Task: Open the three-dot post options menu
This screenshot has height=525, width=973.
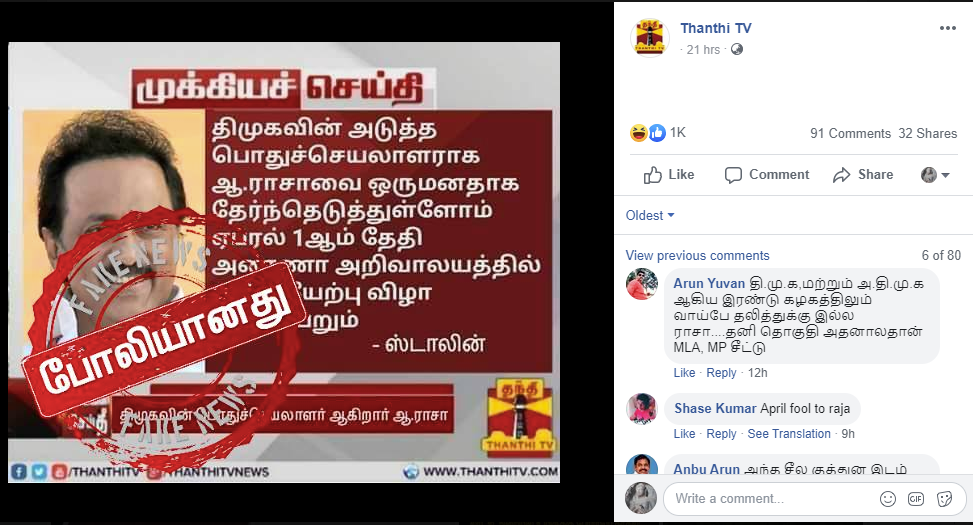Action: pyautogui.click(x=948, y=28)
